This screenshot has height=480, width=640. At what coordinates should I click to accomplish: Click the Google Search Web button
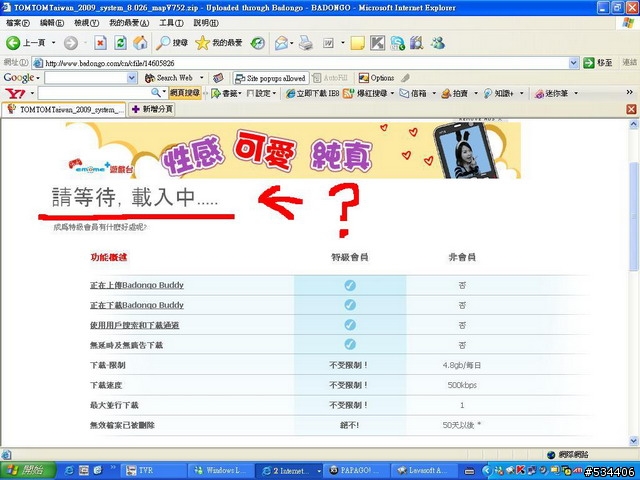[x=169, y=78]
